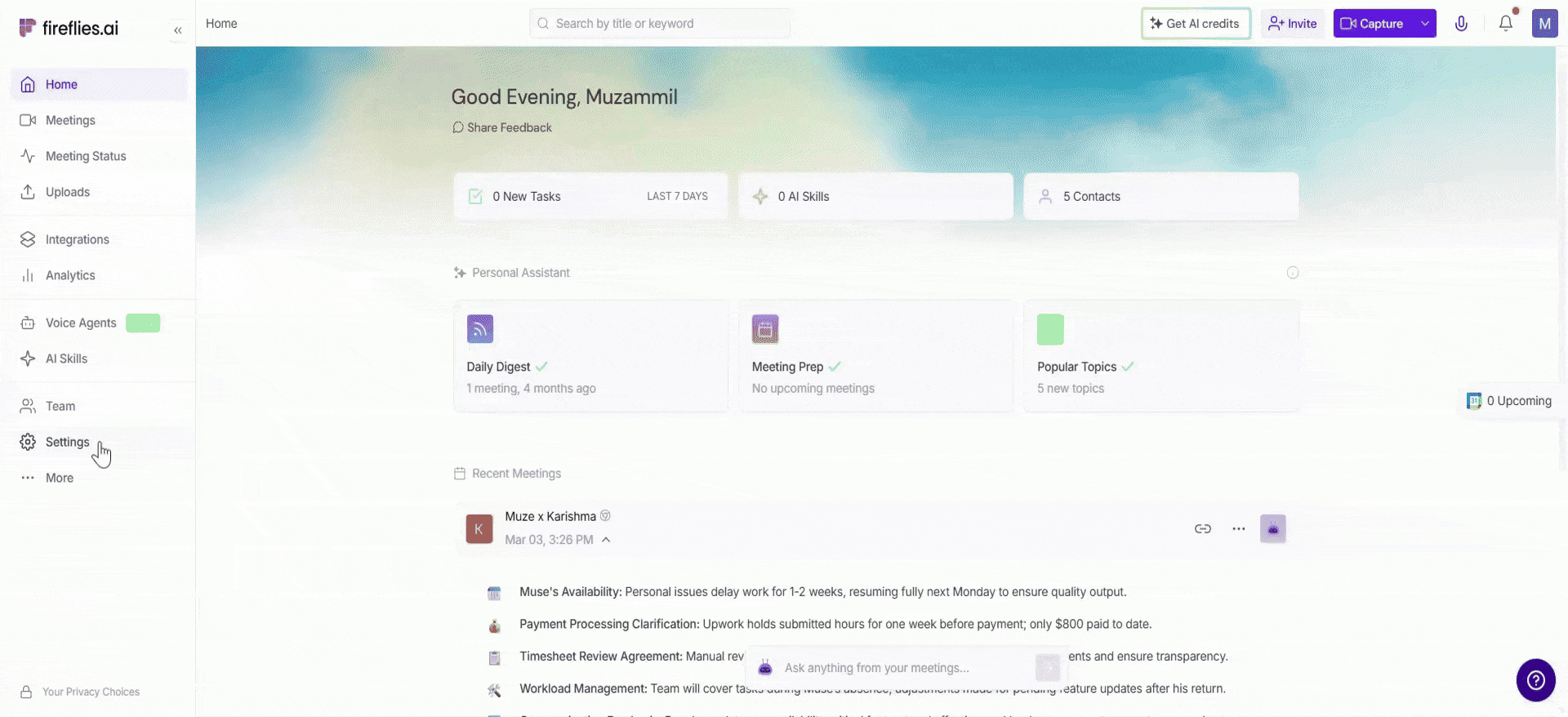Open AI Skills in sidebar

[99, 358]
